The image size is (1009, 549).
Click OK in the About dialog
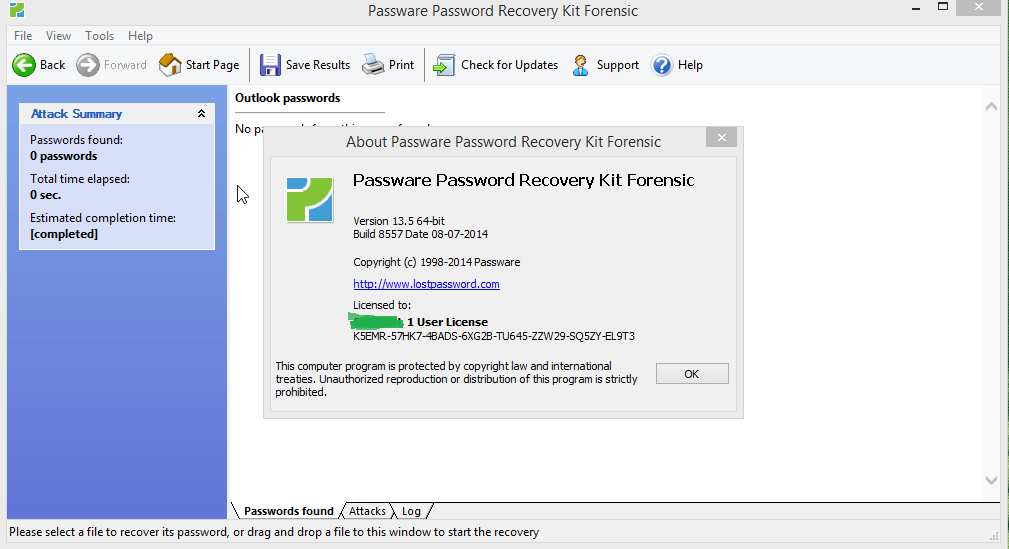[692, 374]
